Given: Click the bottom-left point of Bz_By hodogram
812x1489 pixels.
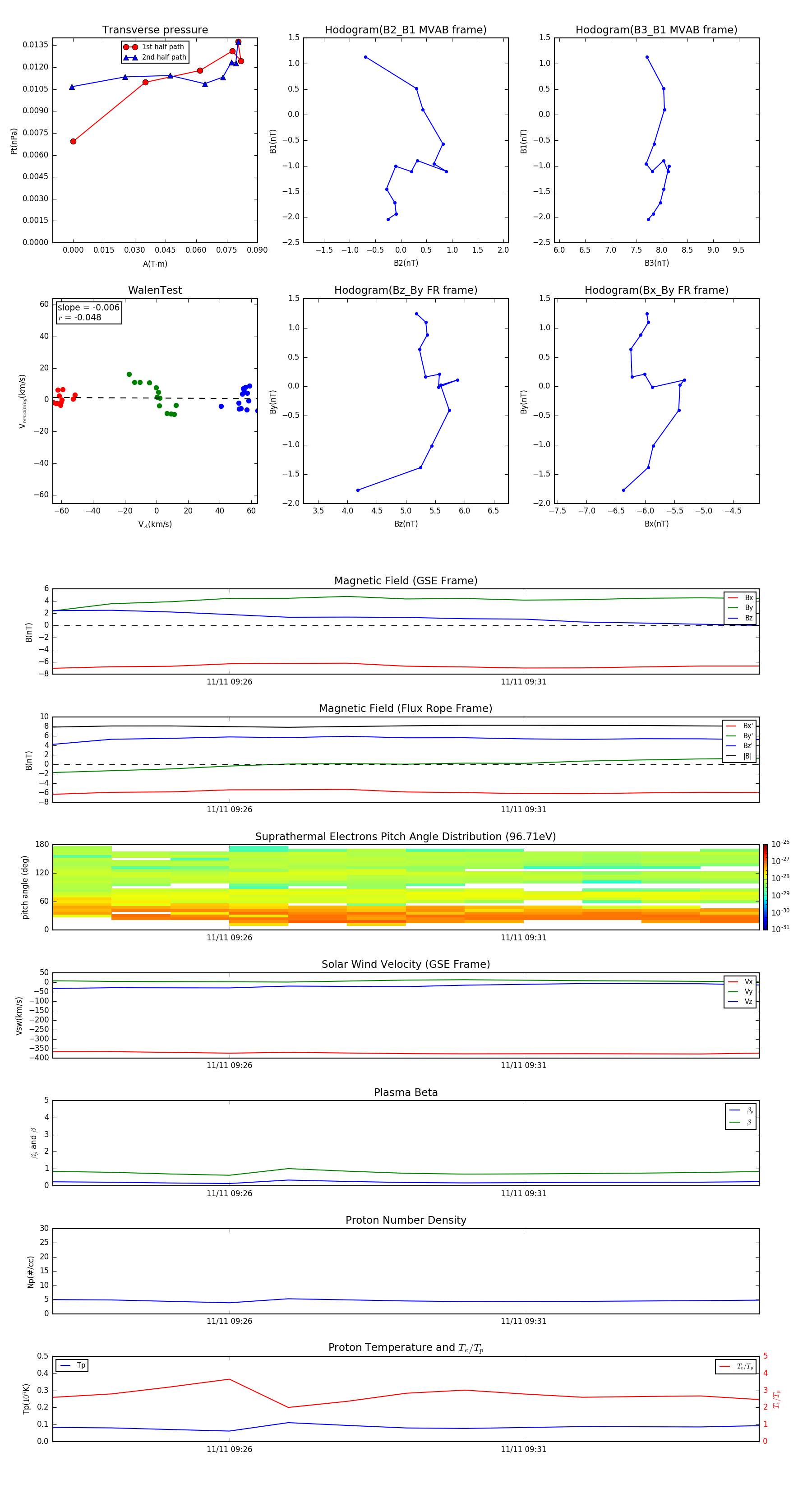Looking at the screenshot, I should (x=358, y=490).
